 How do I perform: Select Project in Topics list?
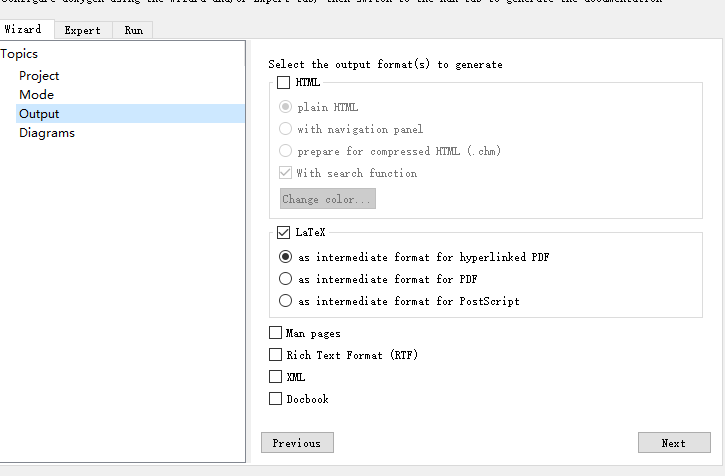pyautogui.click(x=39, y=76)
